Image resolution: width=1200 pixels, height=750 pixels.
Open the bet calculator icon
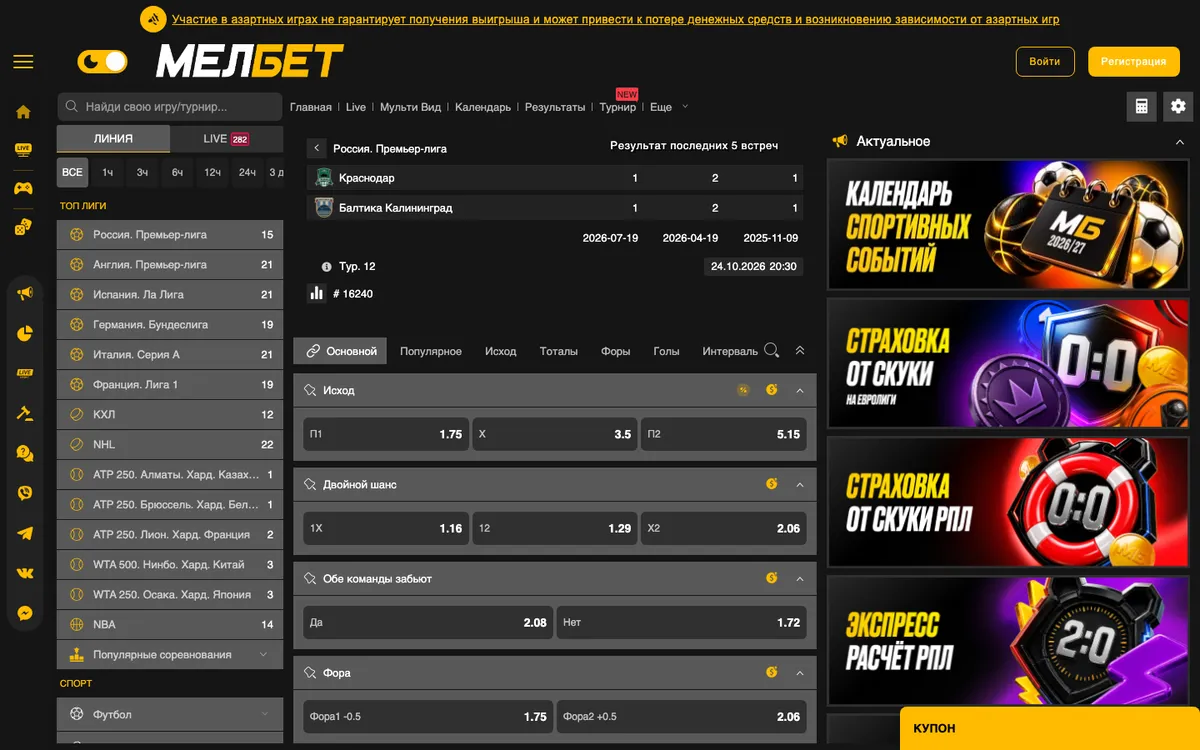1142,107
